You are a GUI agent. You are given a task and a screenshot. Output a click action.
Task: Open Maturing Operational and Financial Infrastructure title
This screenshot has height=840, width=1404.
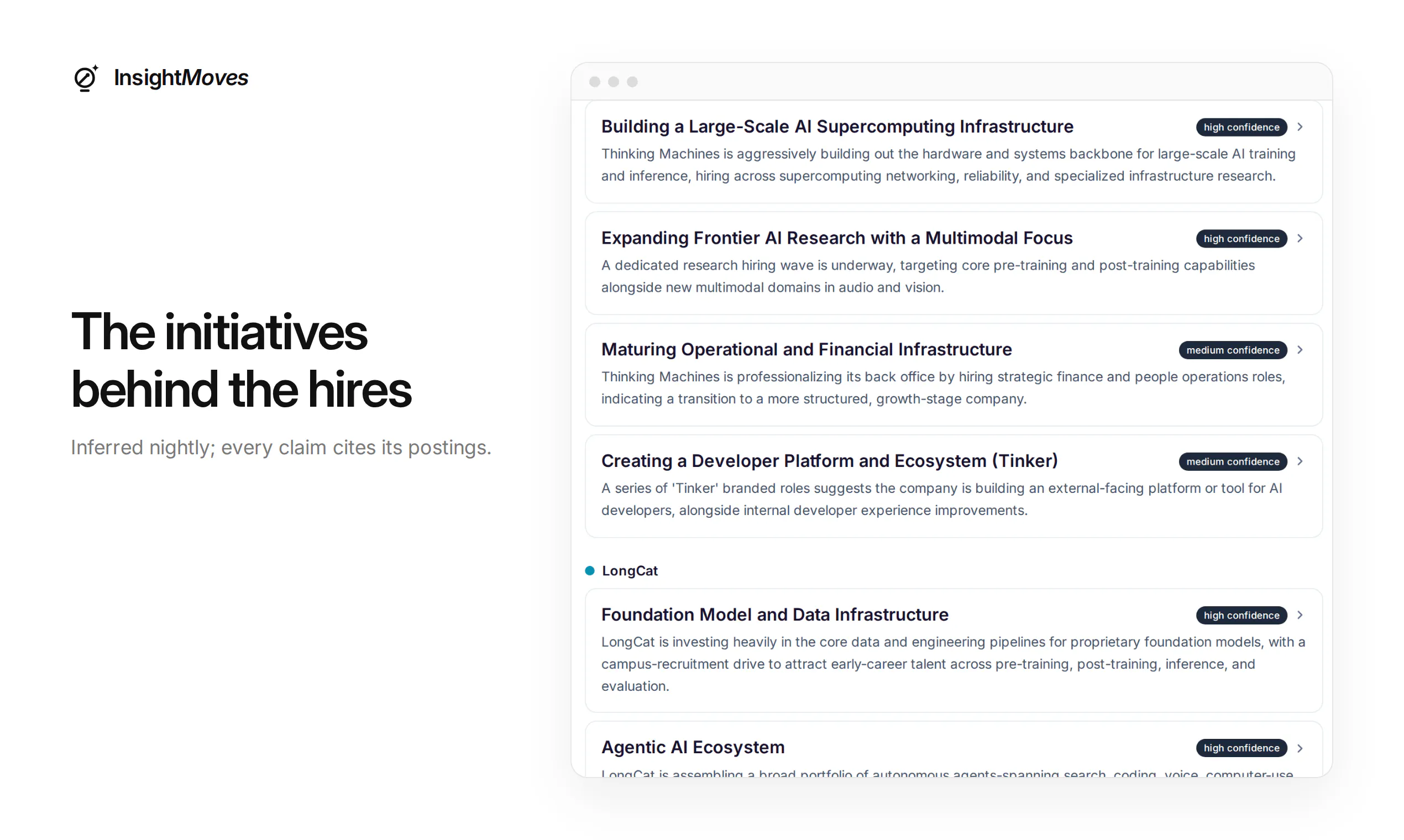pos(806,349)
